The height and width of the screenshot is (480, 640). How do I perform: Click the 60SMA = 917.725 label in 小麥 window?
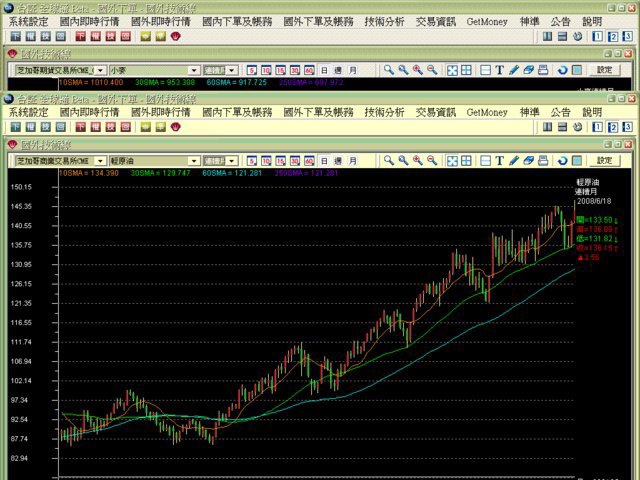coord(236,82)
